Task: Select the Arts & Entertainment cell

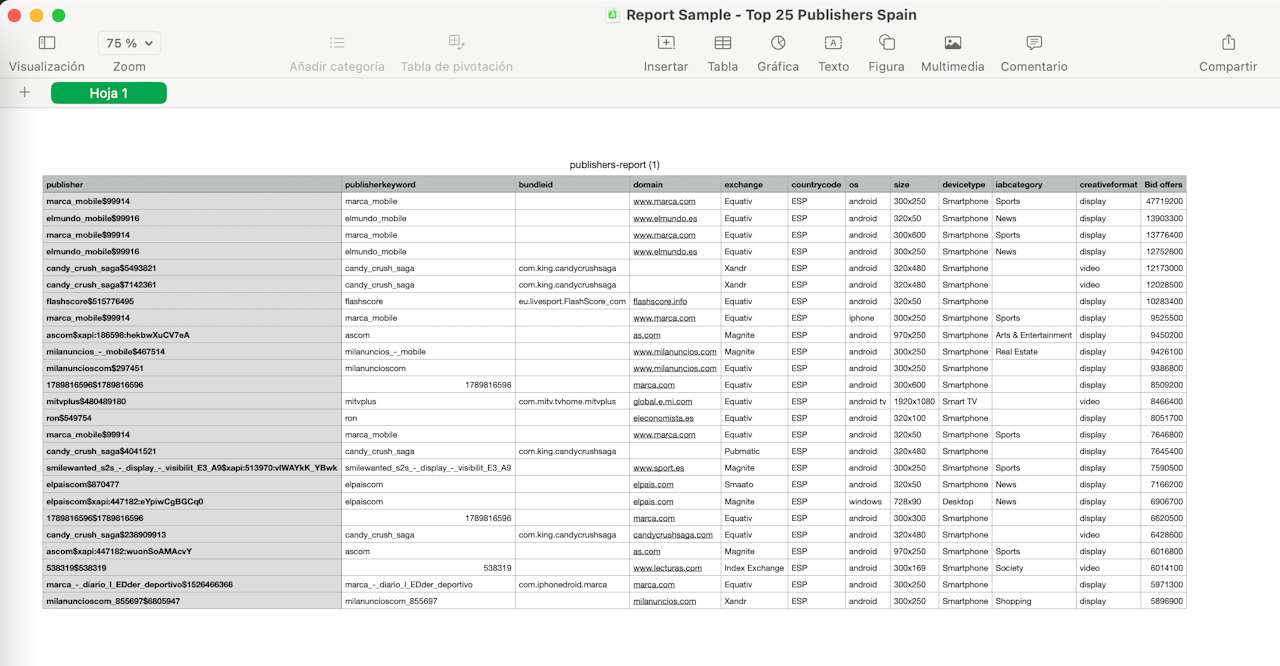Action: tap(1034, 335)
